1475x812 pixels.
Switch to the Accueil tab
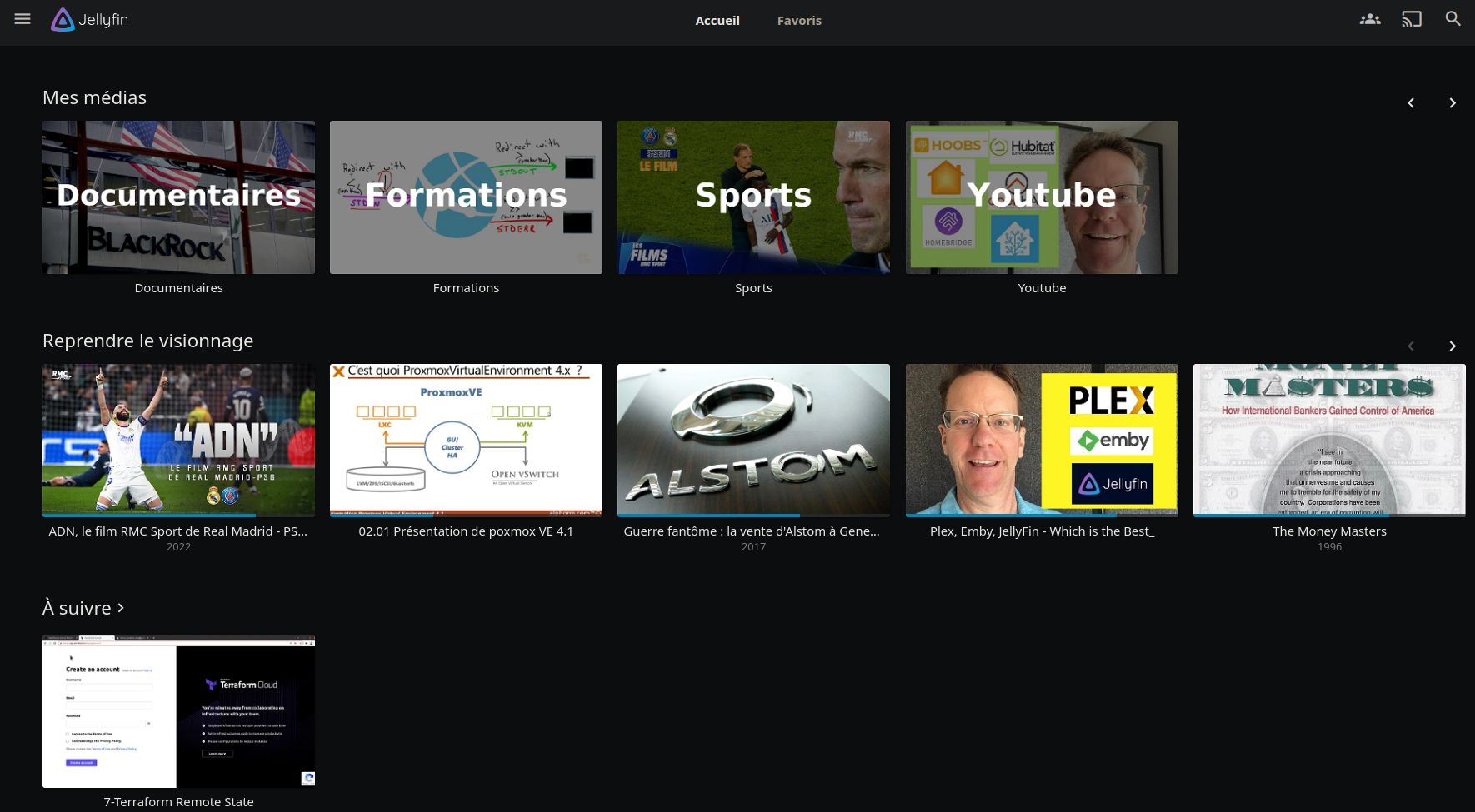(x=717, y=21)
